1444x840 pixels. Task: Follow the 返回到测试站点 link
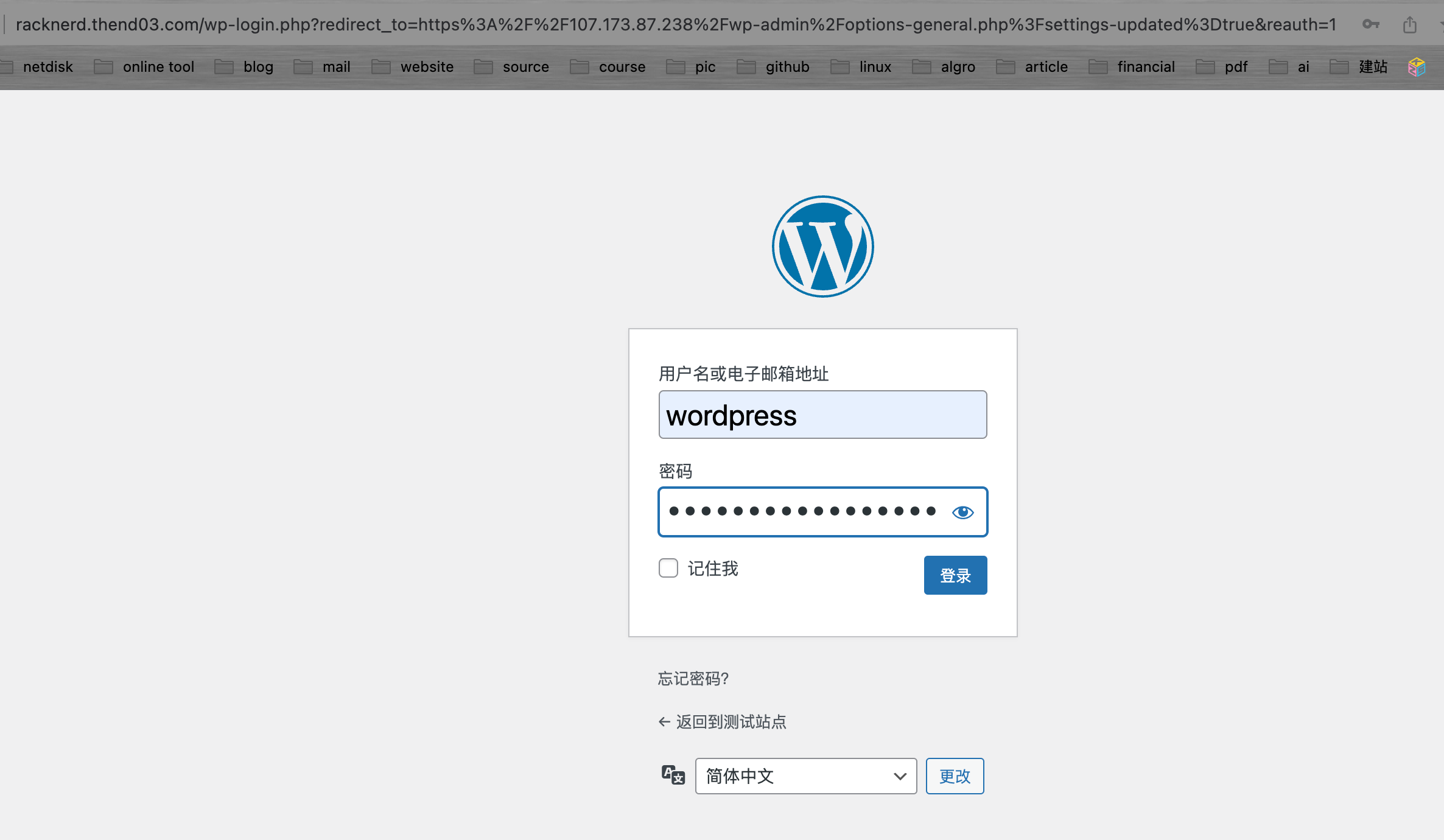(723, 722)
